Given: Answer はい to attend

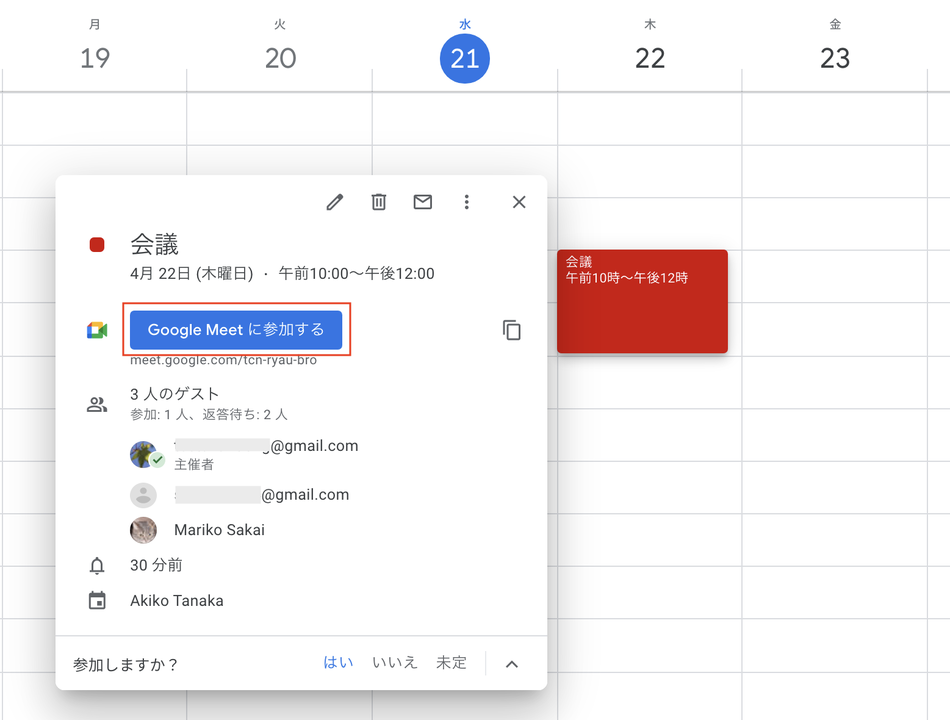Looking at the screenshot, I should [x=338, y=662].
